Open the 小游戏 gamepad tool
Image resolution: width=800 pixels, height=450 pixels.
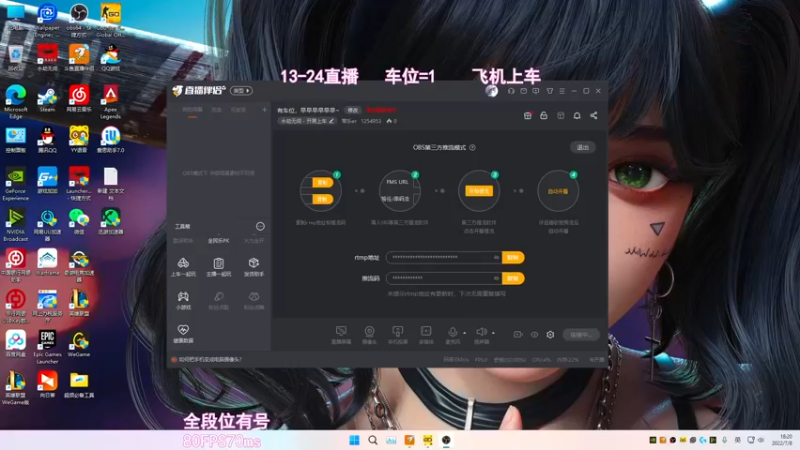[x=183, y=300]
